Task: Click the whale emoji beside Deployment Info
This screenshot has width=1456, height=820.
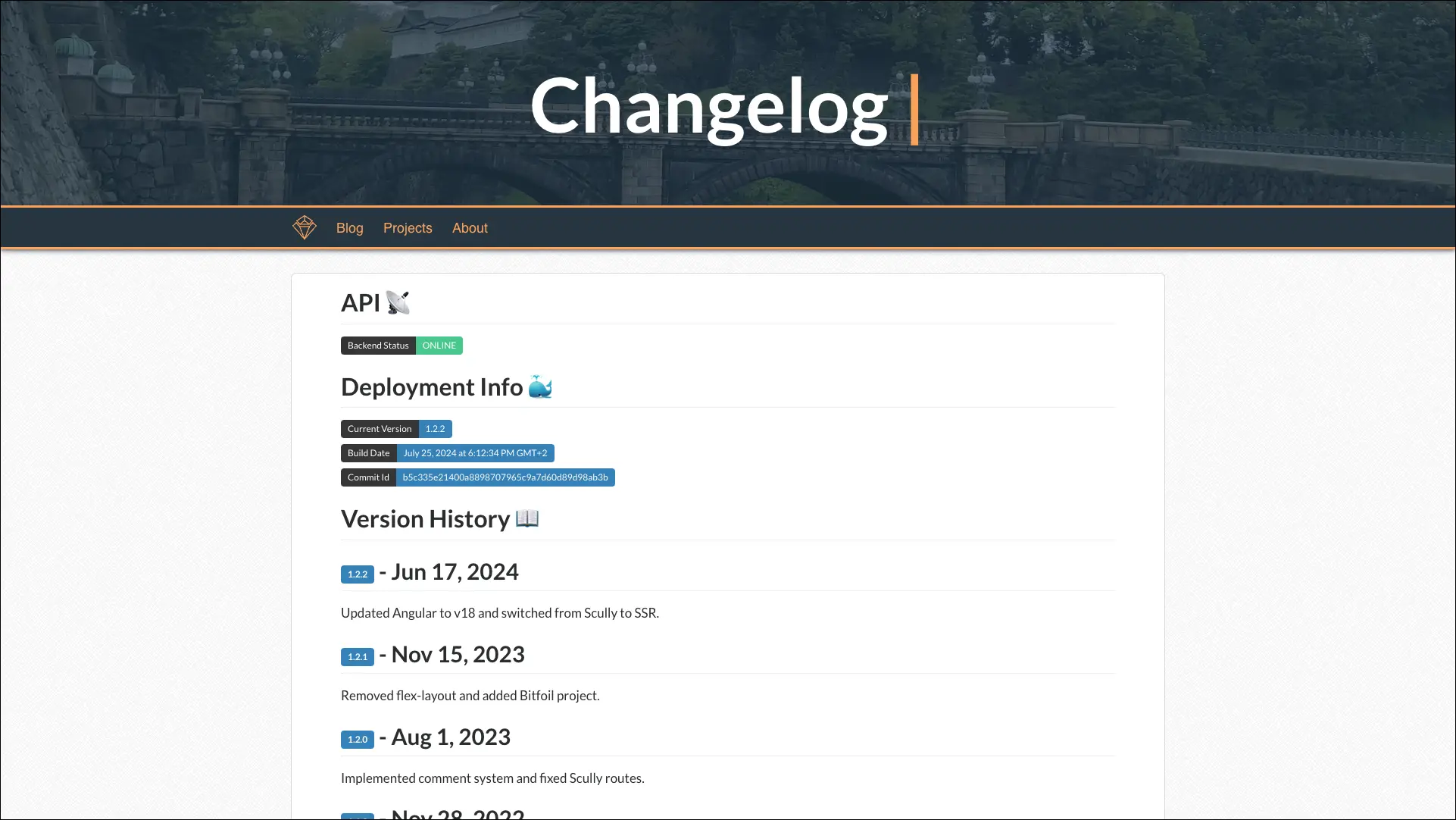Action: (540, 387)
